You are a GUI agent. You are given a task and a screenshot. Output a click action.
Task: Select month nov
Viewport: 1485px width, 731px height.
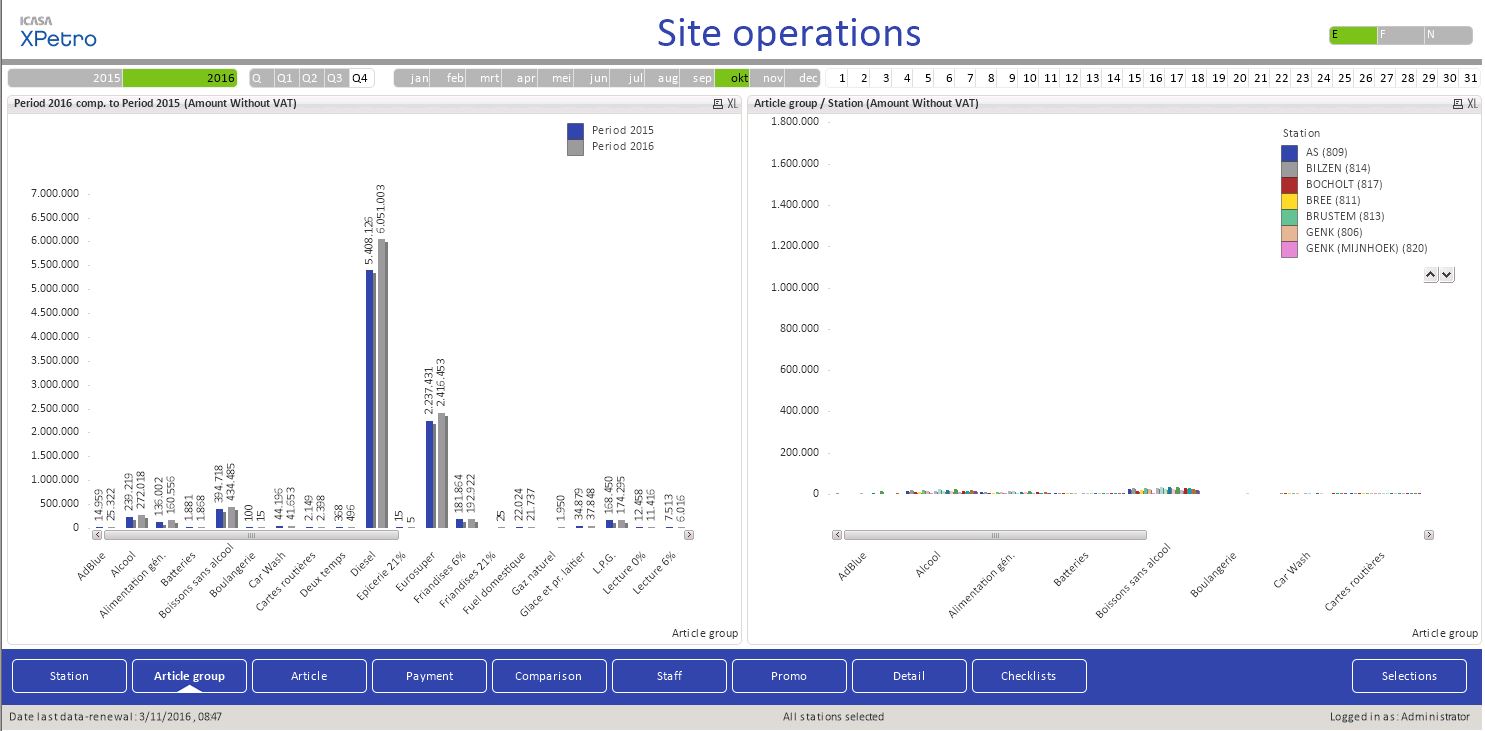coord(767,78)
